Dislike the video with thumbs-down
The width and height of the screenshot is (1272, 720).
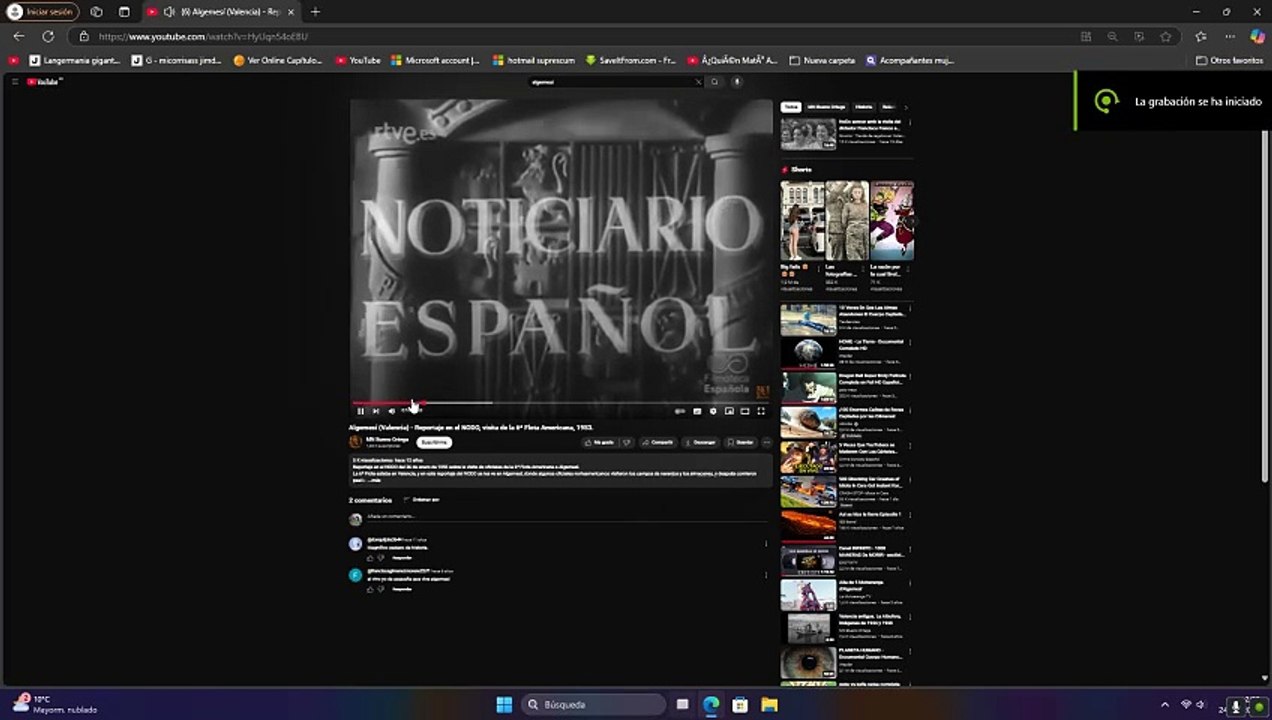click(627, 442)
